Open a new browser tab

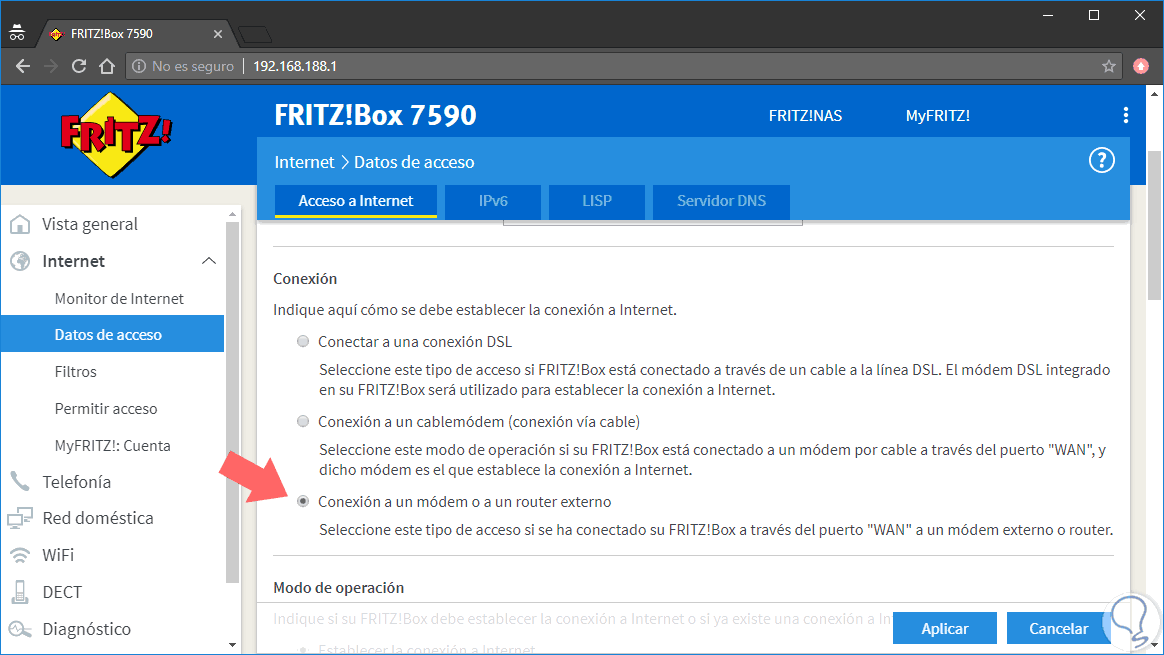[x=255, y=34]
